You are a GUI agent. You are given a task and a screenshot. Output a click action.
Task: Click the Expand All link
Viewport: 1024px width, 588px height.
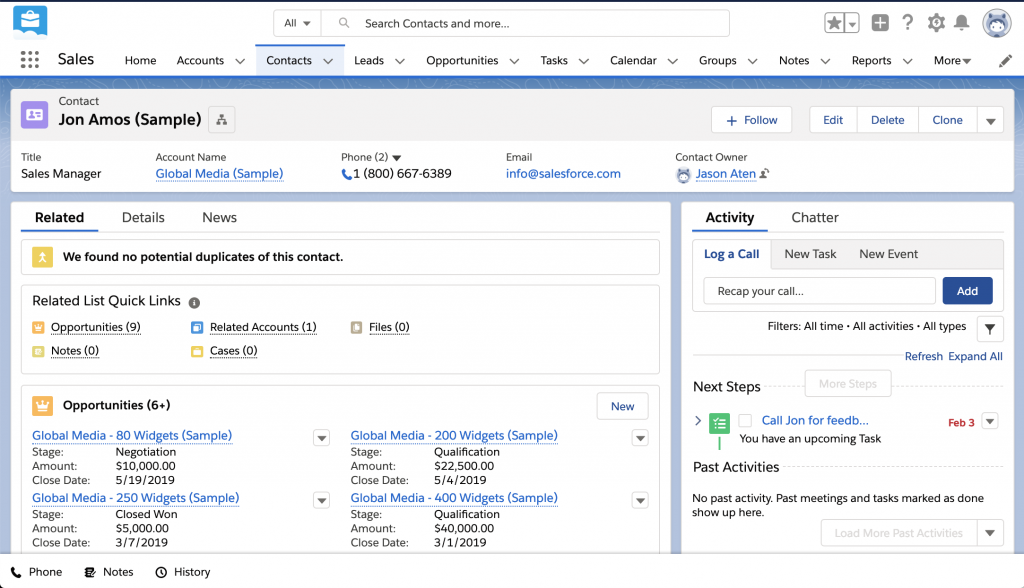[x=975, y=356]
